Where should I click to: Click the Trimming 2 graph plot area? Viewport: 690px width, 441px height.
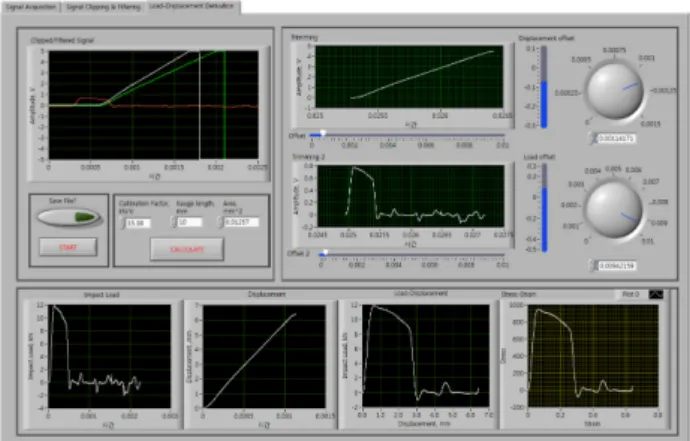tap(411, 196)
